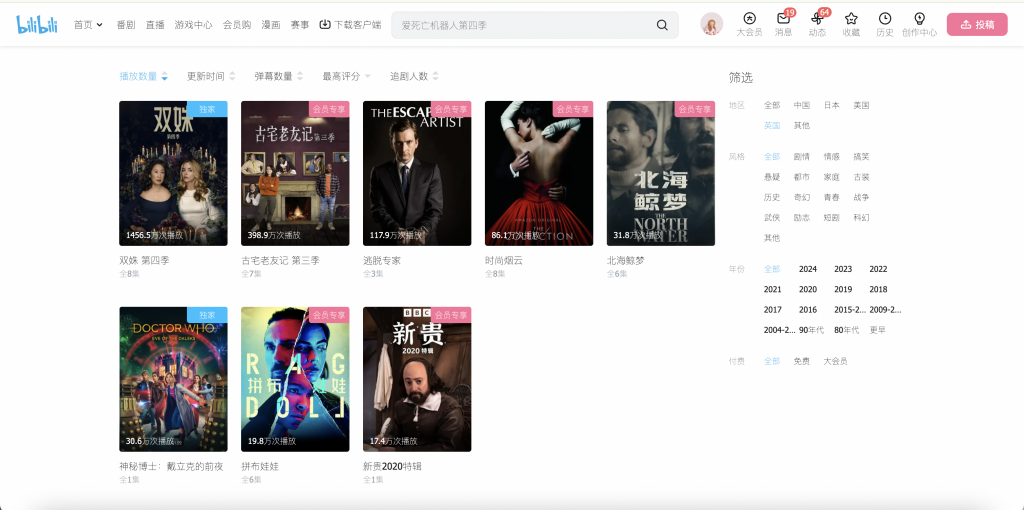Click the 投稿 upload button
Image resolution: width=1024 pixels, height=510 pixels.
pyautogui.click(x=977, y=25)
